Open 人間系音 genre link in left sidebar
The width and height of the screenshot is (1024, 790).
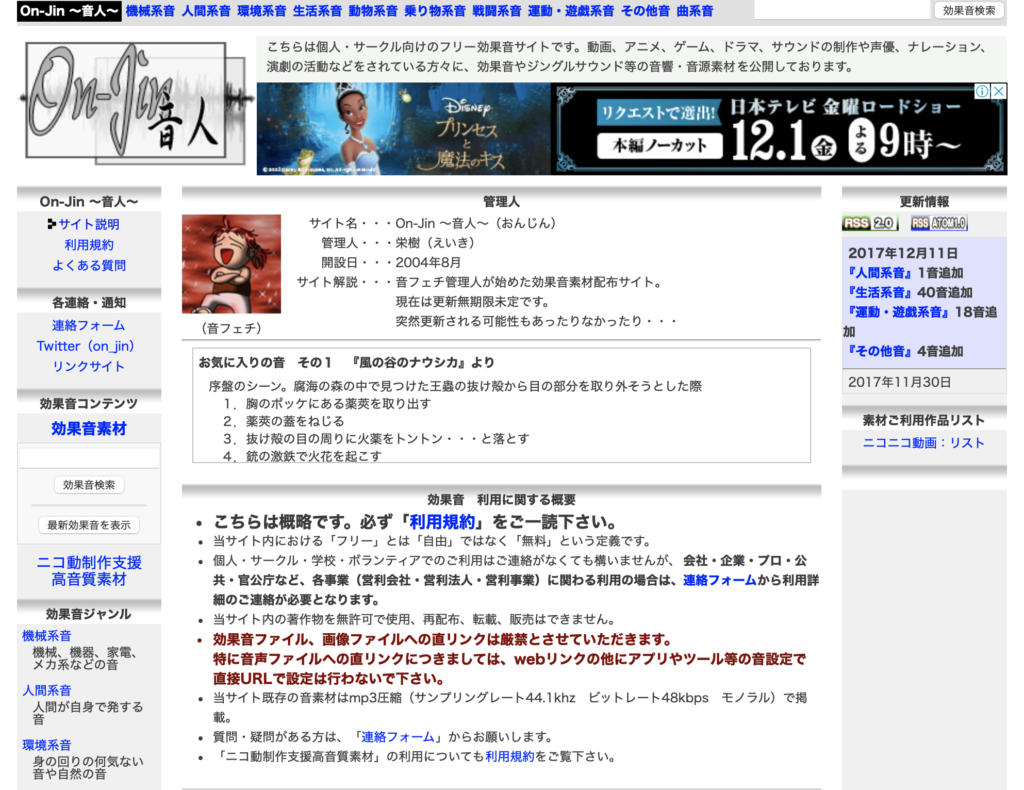coord(47,690)
